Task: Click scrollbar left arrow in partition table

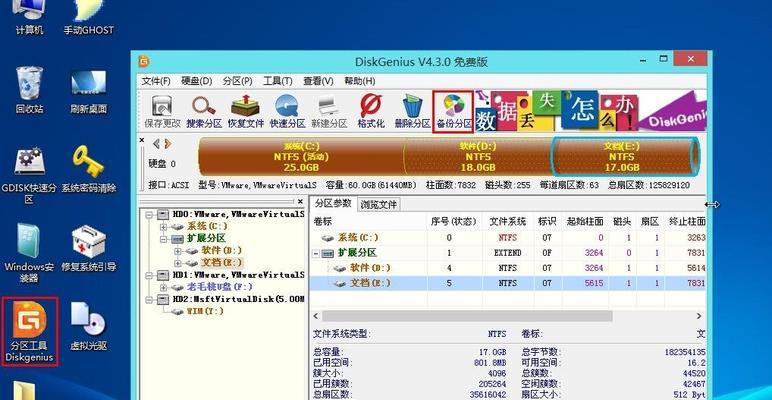Action: click(x=316, y=316)
